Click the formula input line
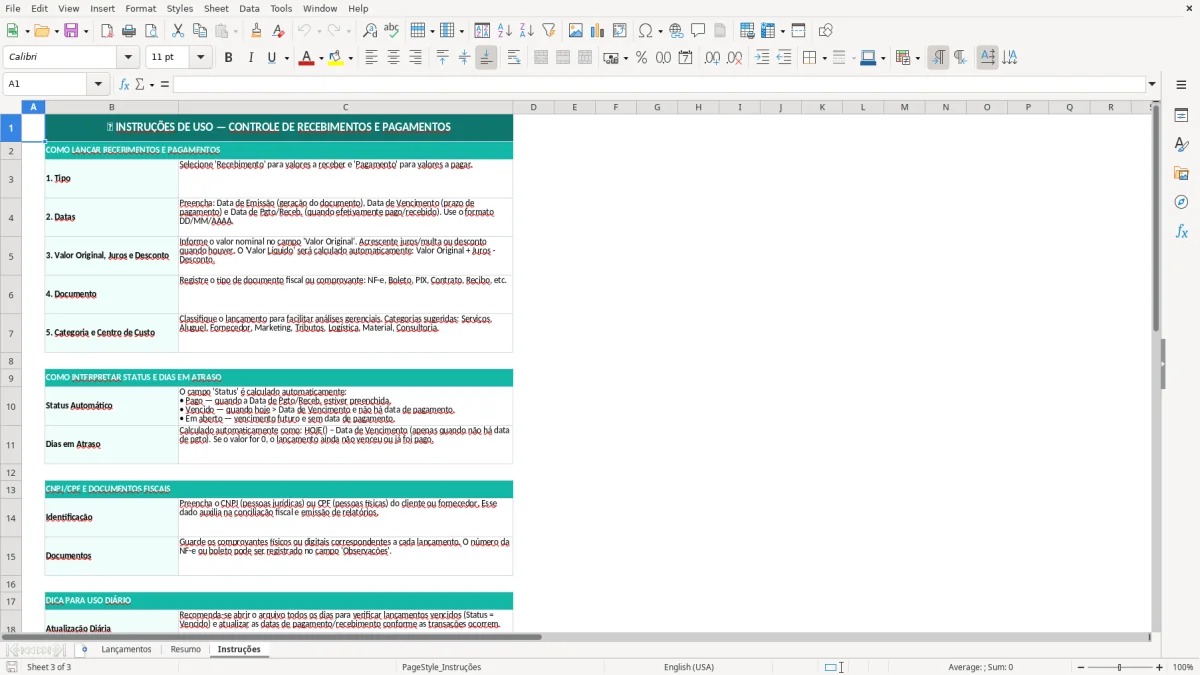This screenshot has width=1200, height=675. coord(659,84)
